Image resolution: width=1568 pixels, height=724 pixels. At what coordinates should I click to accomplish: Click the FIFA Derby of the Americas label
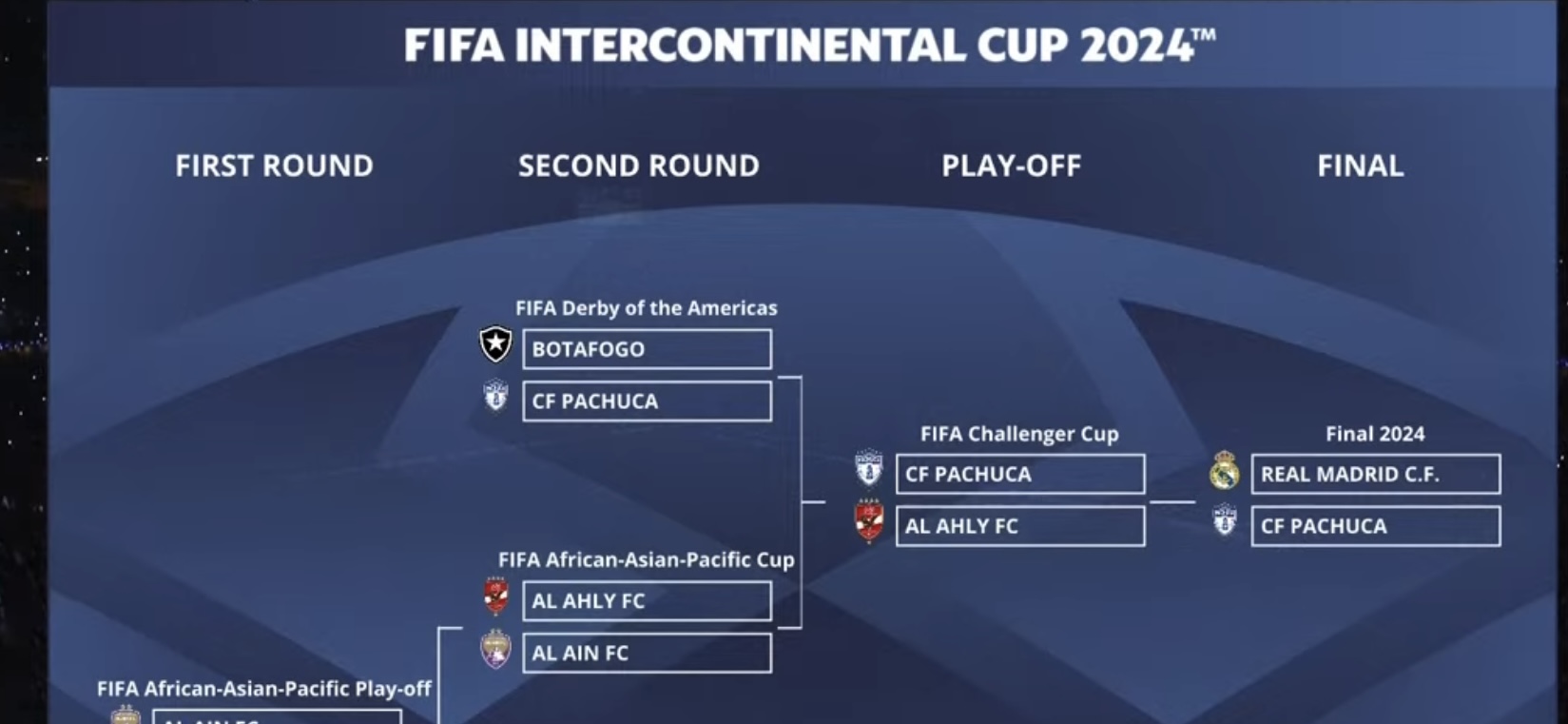[x=647, y=308]
